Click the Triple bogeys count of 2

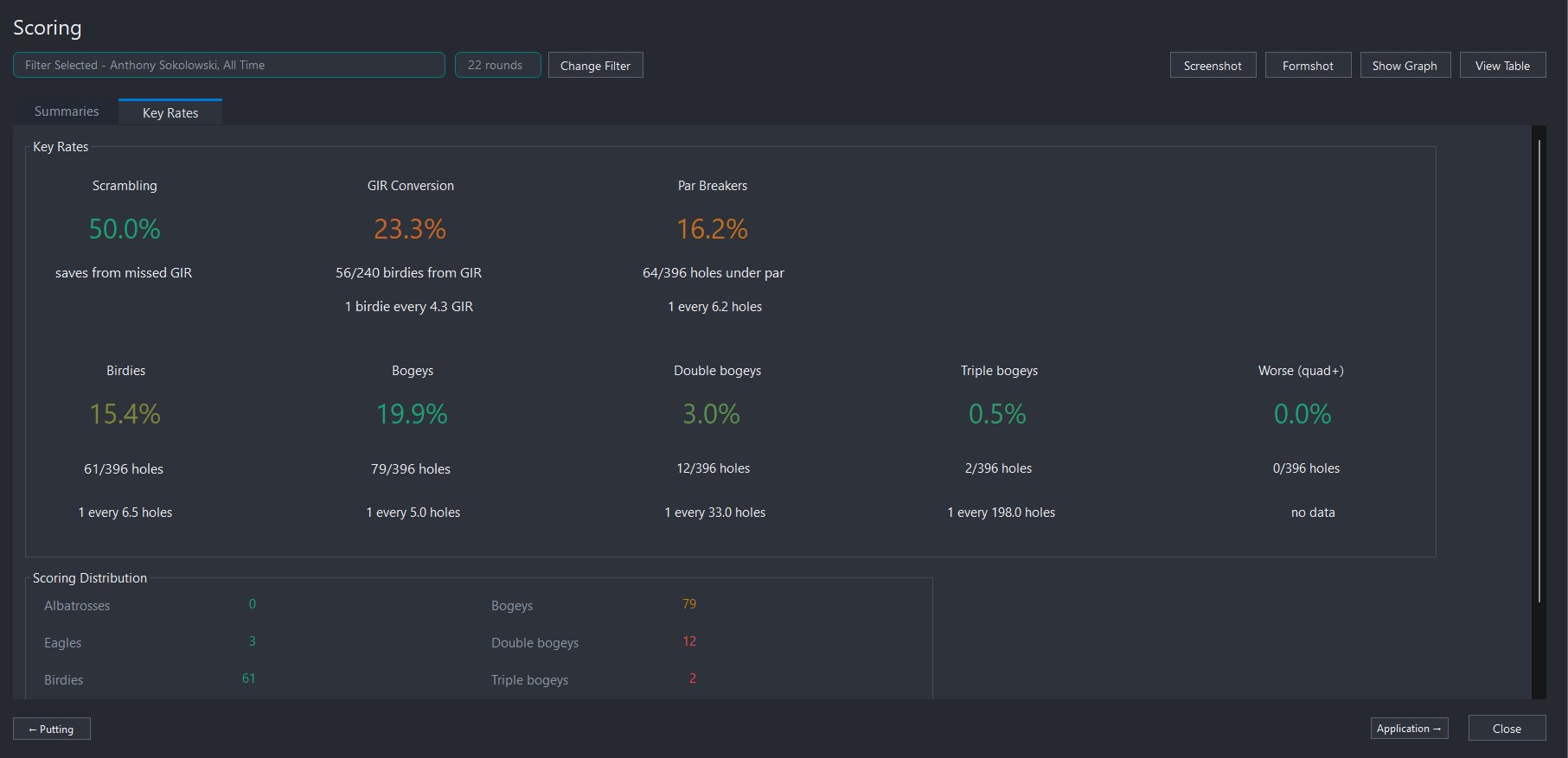[x=693, y=678]
